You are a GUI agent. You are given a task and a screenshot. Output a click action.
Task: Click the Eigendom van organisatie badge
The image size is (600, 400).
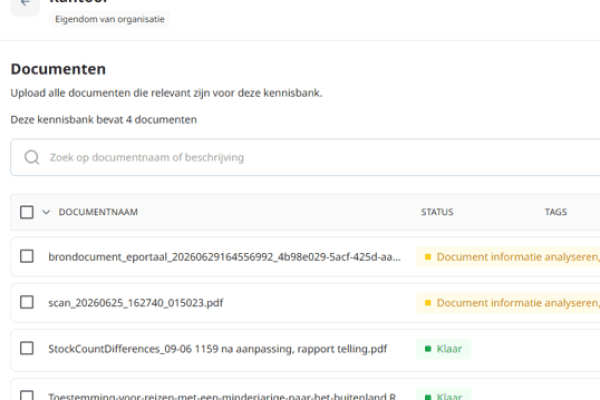click(109, 19)
